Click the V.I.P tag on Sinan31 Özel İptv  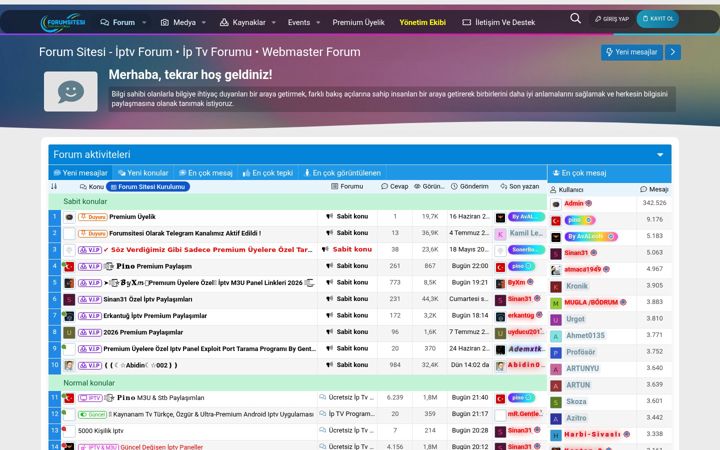pyautogui.click(x=90, y=299)
